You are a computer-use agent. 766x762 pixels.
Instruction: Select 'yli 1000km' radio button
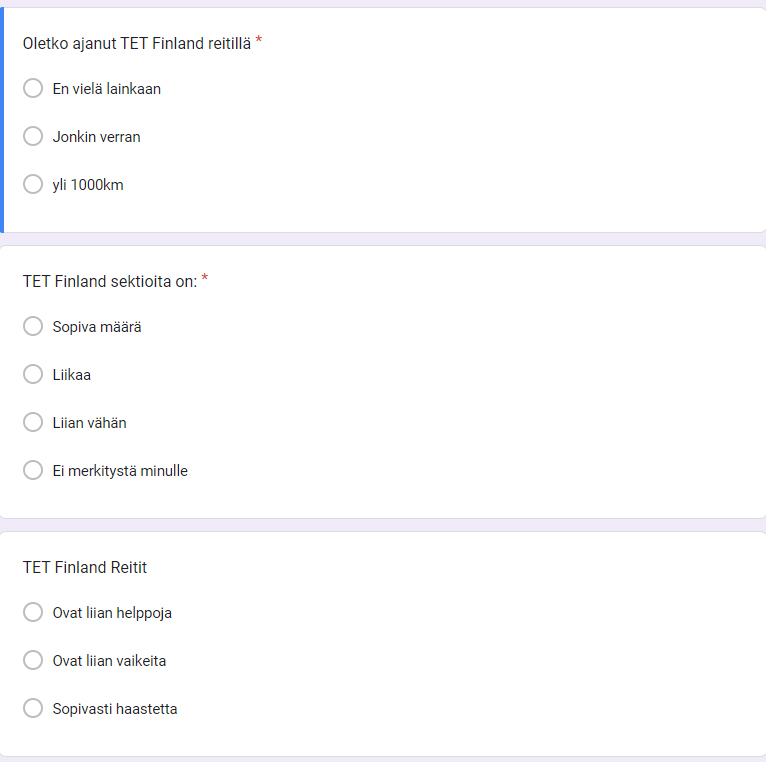click(x=33, y=185)
